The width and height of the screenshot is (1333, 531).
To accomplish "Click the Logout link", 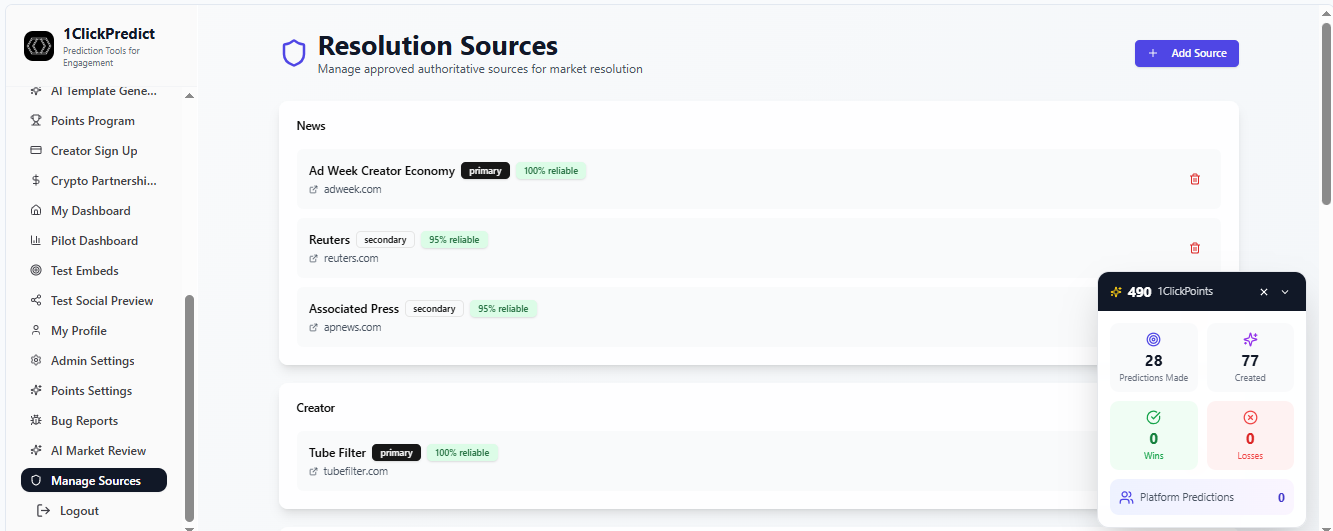I will (79, 511).
